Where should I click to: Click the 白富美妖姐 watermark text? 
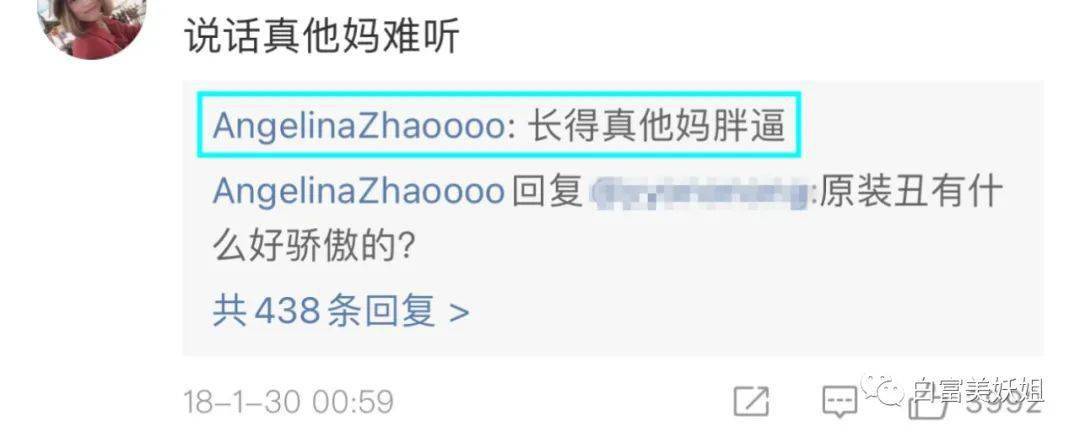(x=979, y=391)
